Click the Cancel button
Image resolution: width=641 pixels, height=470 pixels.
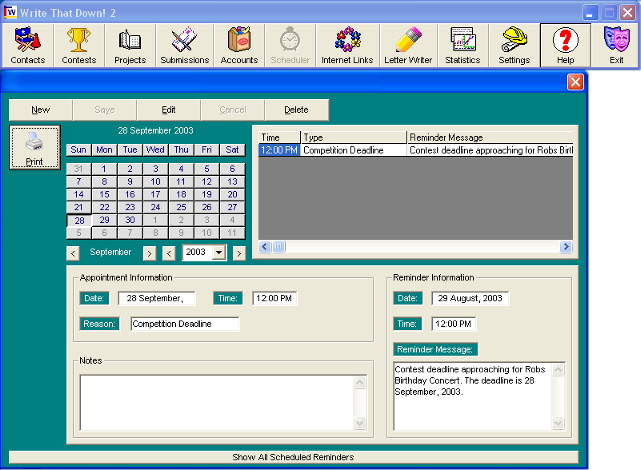click(233, 110)
